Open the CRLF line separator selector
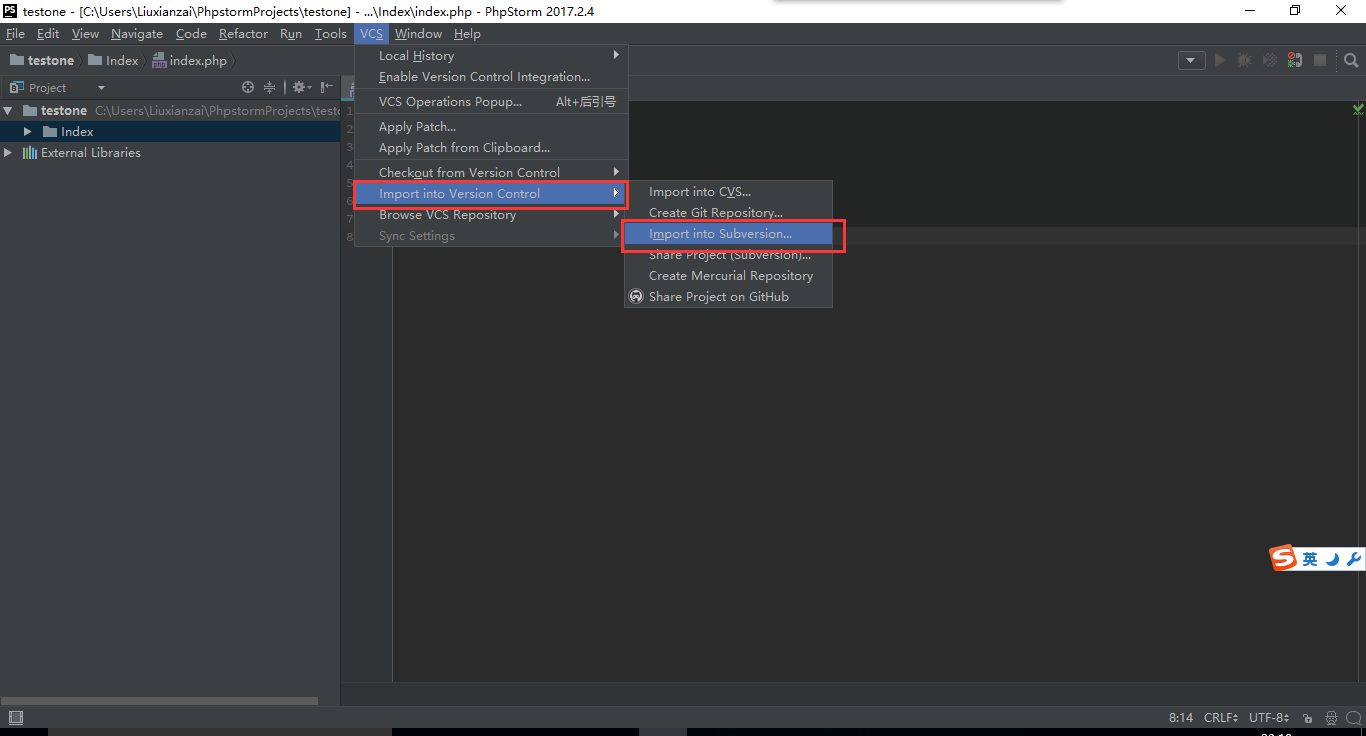This screenshot has width=1366, height=736. click(x=1222, y=718)
